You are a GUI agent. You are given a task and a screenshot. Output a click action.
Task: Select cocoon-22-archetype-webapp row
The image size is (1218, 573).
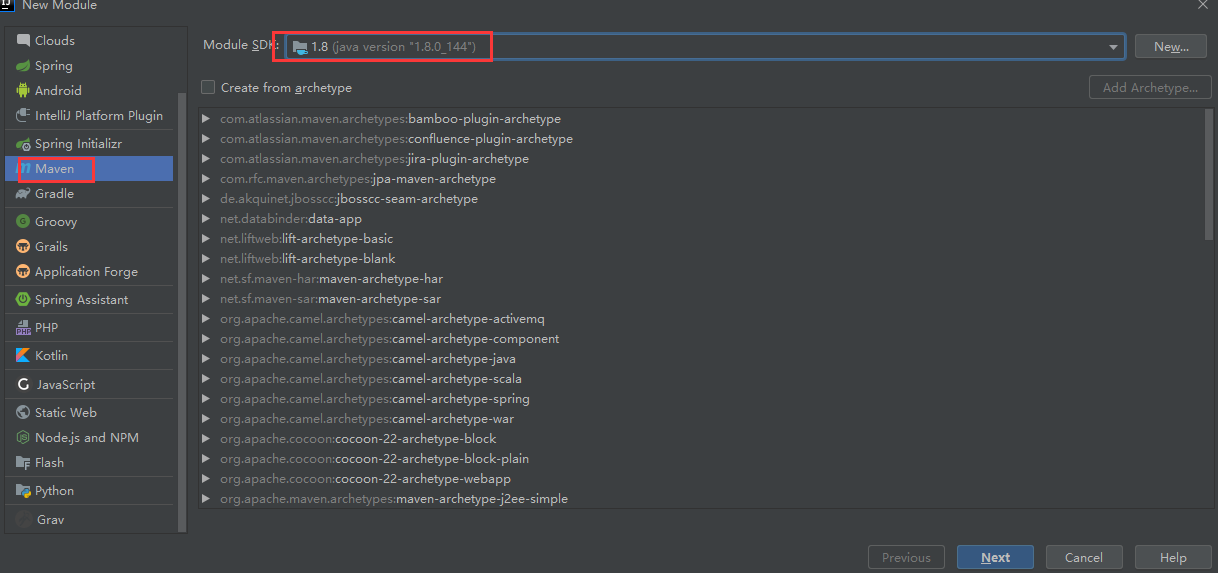pyautogui.click(x=700, y=479)
